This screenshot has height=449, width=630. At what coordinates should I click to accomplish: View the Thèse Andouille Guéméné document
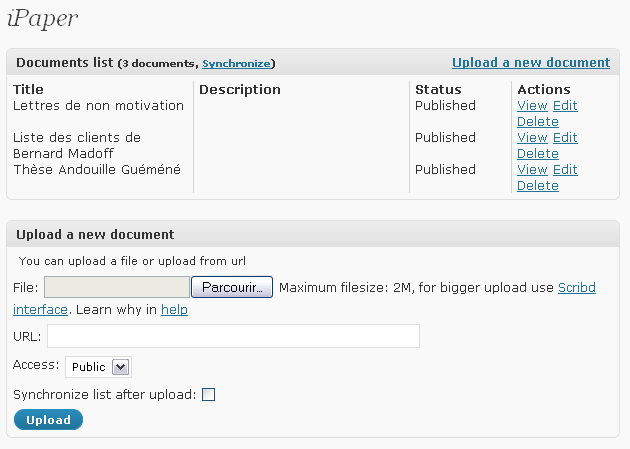pos(532,170)
